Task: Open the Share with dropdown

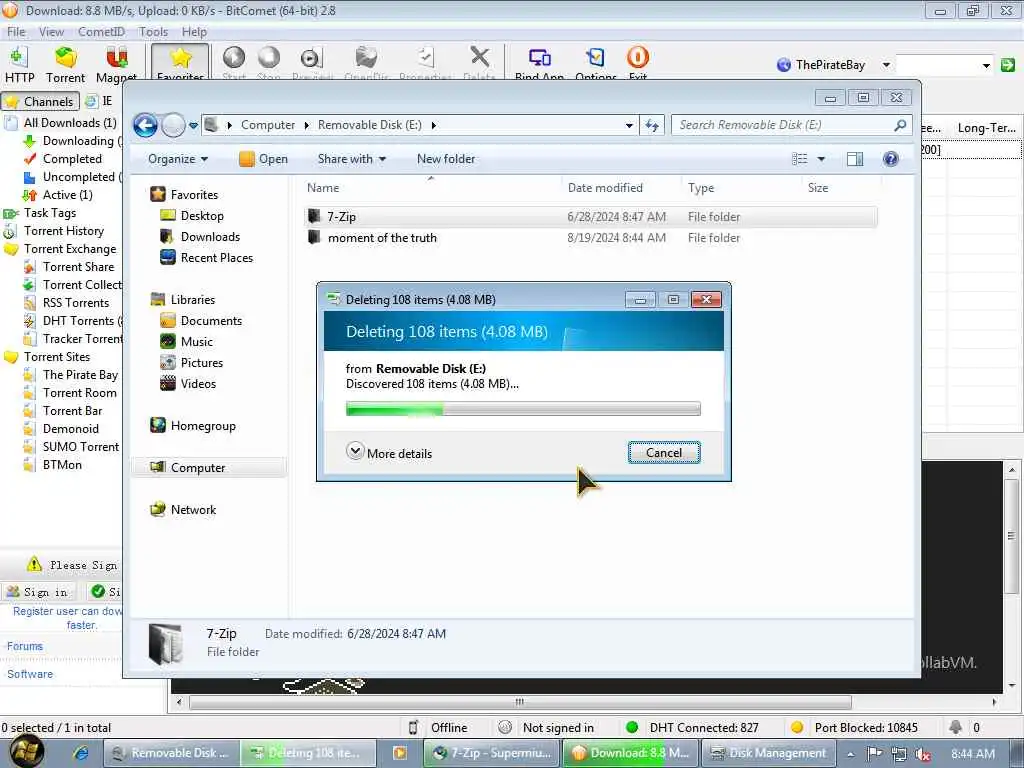Action: 351,159
